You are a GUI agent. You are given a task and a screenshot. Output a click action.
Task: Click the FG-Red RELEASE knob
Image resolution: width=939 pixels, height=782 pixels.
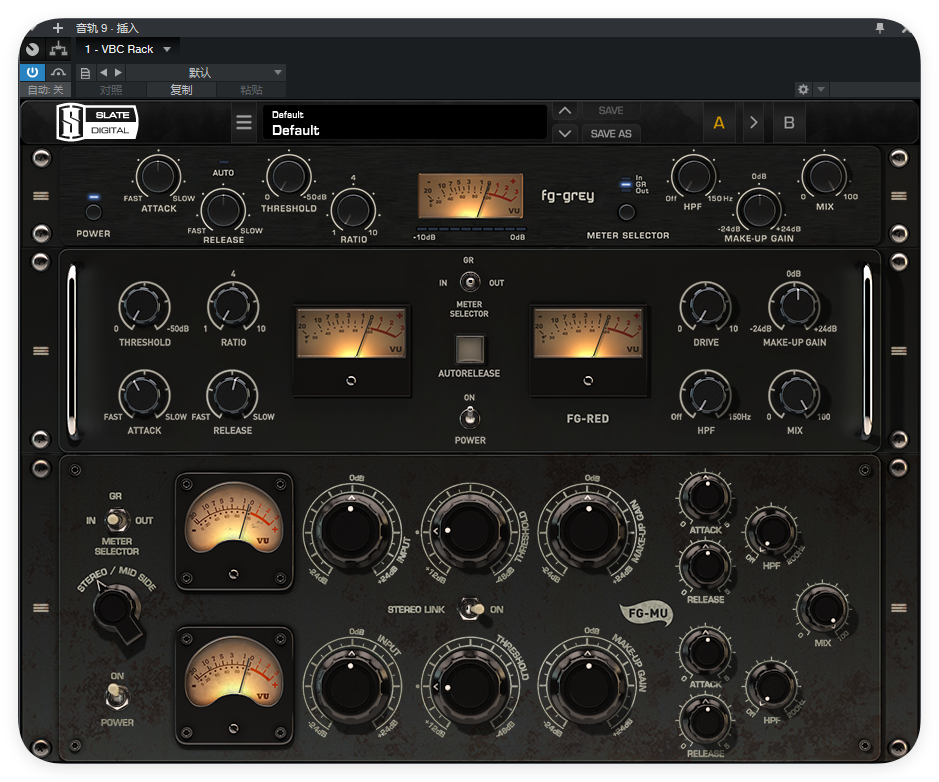tap(232, 394)
